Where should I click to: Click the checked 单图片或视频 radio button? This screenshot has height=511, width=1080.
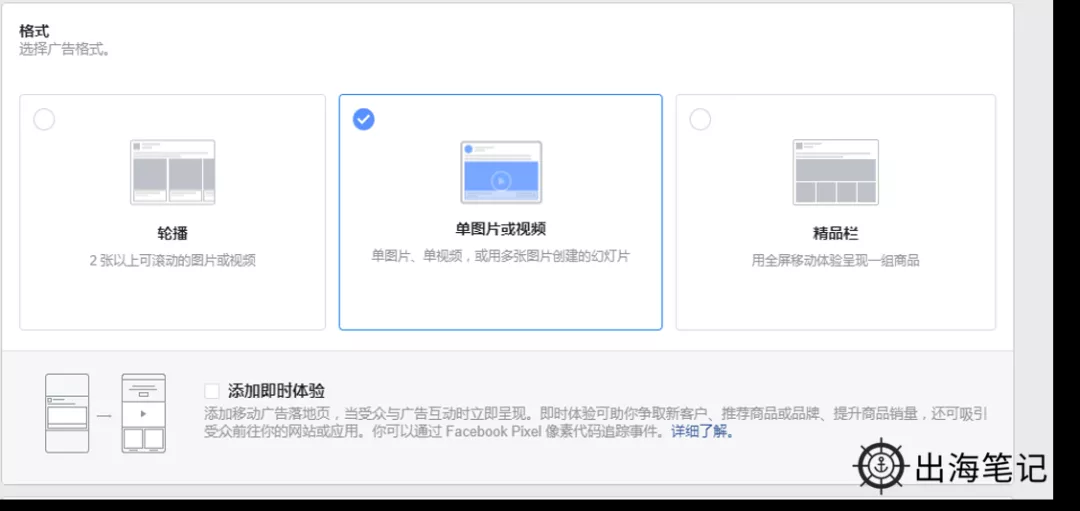click(364, 120)
